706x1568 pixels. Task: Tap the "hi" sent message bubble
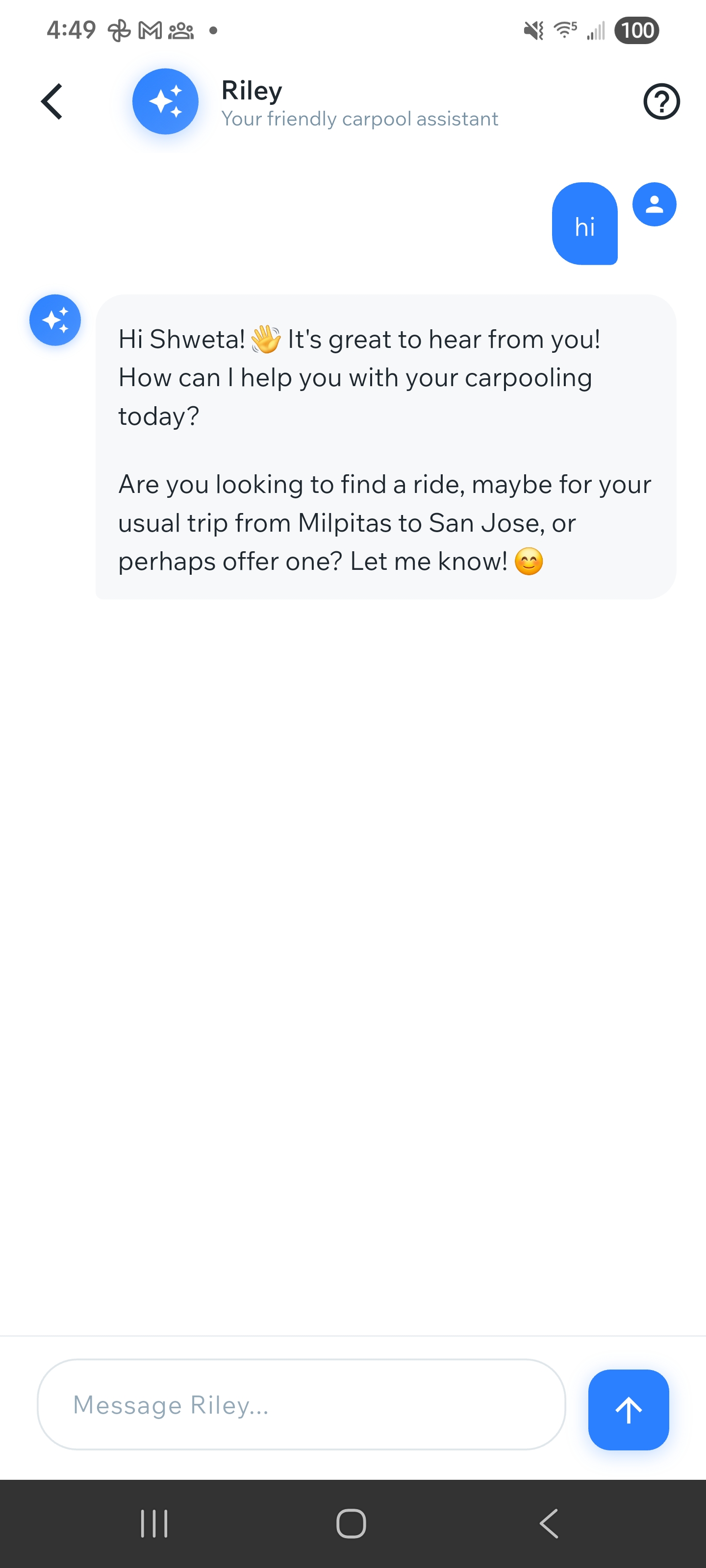click(585, 224)
